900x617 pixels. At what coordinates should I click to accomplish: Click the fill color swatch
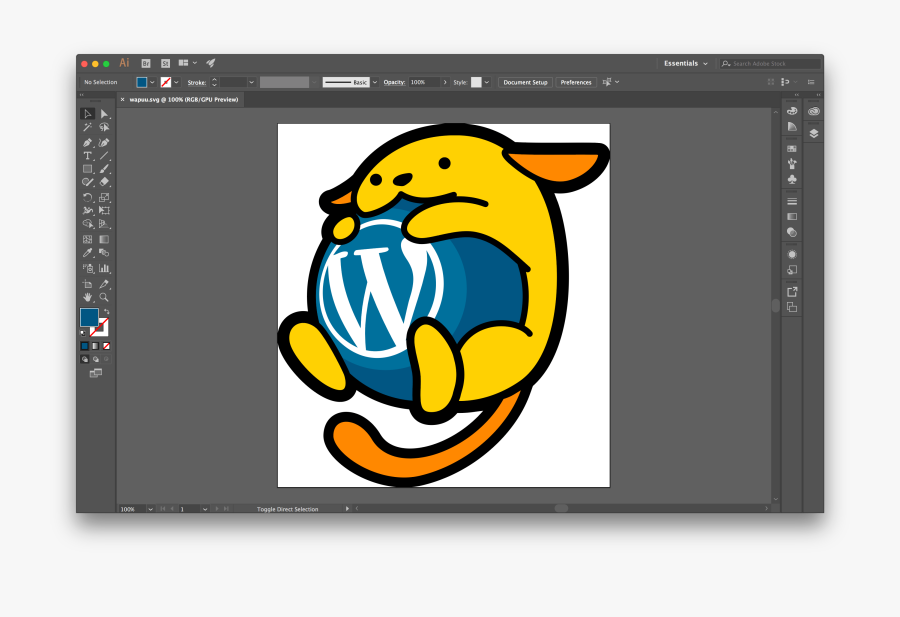[142, 81]
